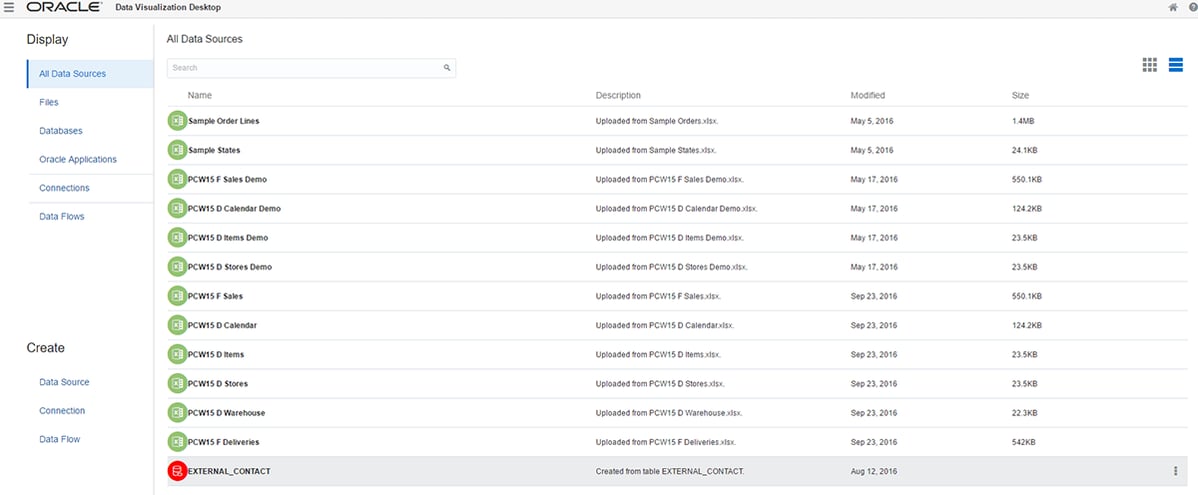1198x495 pixels.
Task: Sort by Name column header
Action: click(x=199, y=95)
